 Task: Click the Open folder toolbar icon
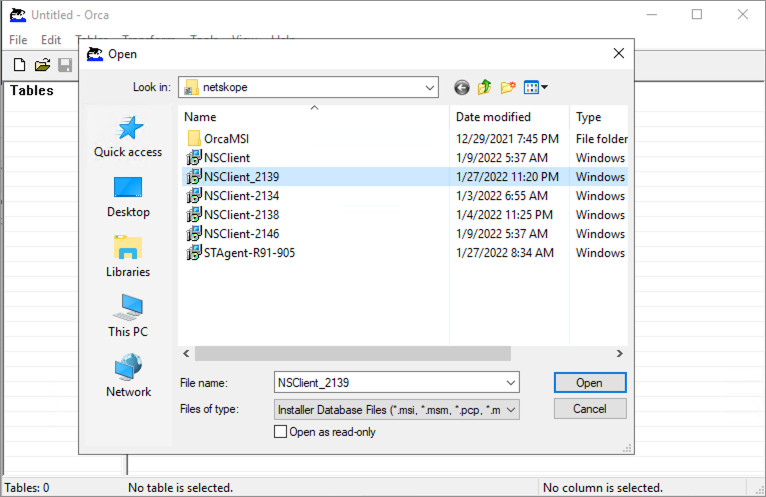click(42, 65)
